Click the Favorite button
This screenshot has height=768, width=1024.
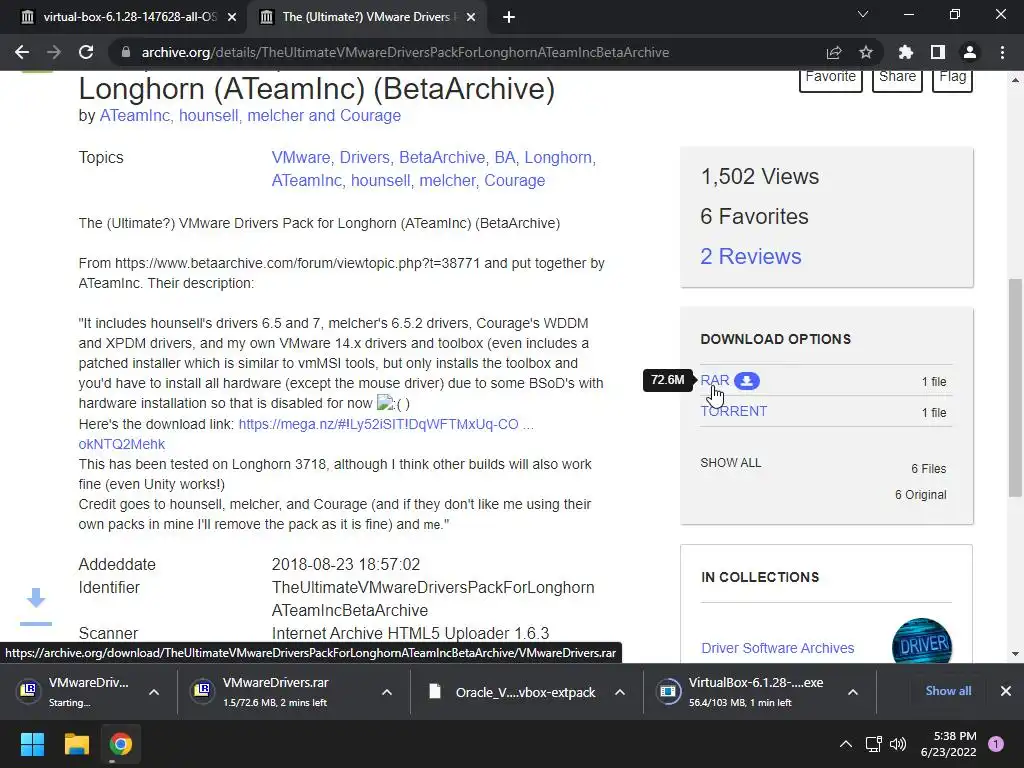(831, 79)
